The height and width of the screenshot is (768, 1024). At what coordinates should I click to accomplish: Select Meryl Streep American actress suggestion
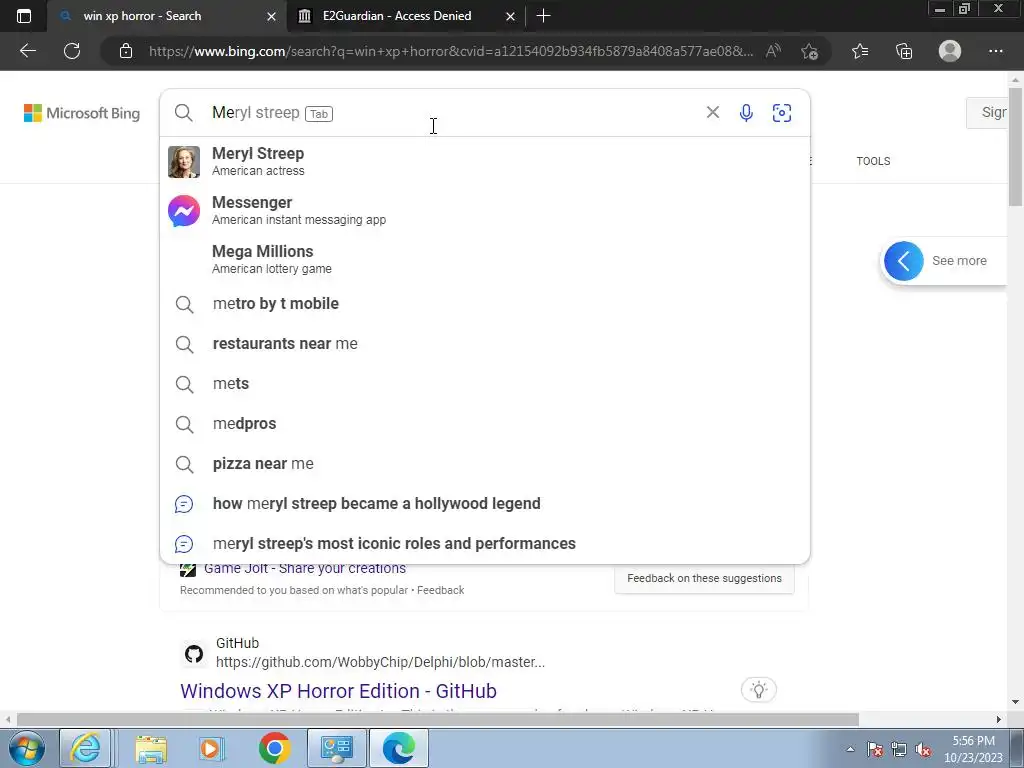pyautogui.click(x=485, y=161)
